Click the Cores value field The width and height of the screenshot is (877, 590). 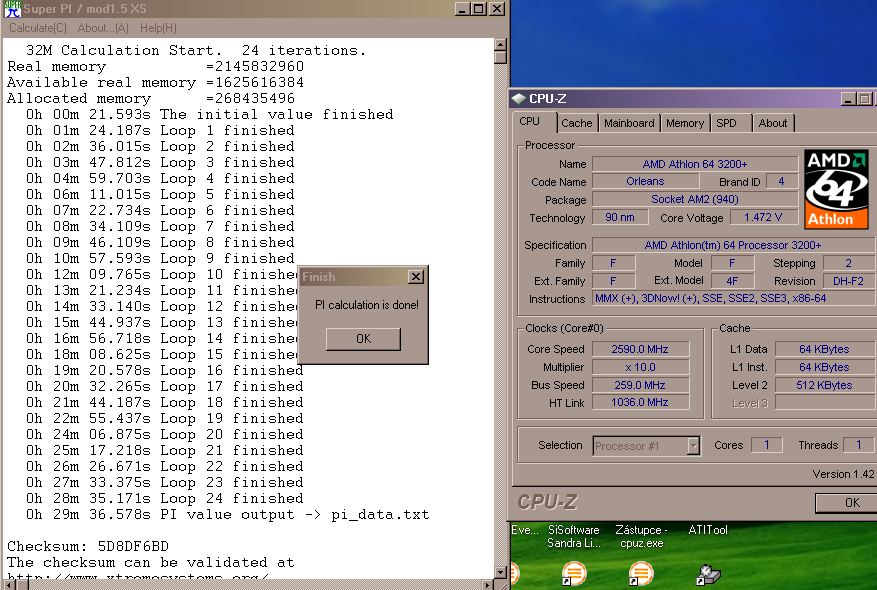(766, 445)
